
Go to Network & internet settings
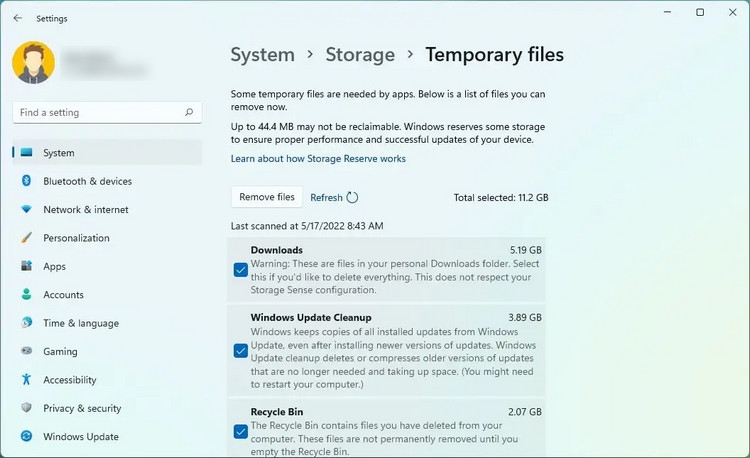click(x=86, y=209)
